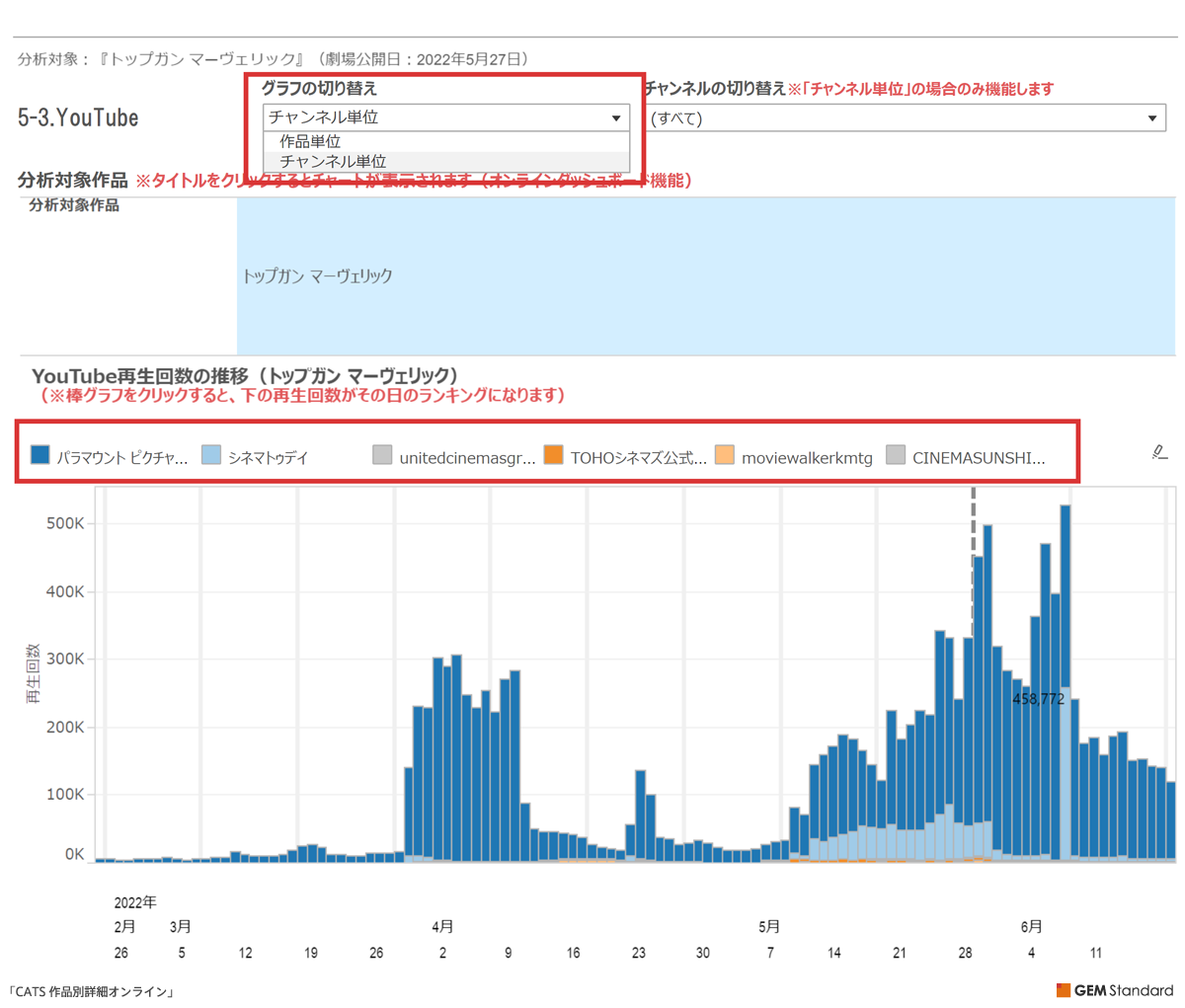Click the CINEMASUNSHI... legend label

pos(979,458)
